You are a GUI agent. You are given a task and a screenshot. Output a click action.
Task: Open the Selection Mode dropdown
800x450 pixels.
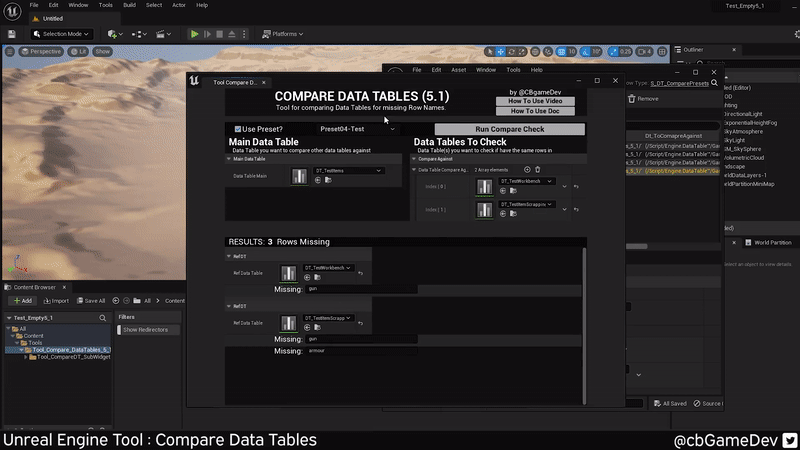click(x=65, y=34)
